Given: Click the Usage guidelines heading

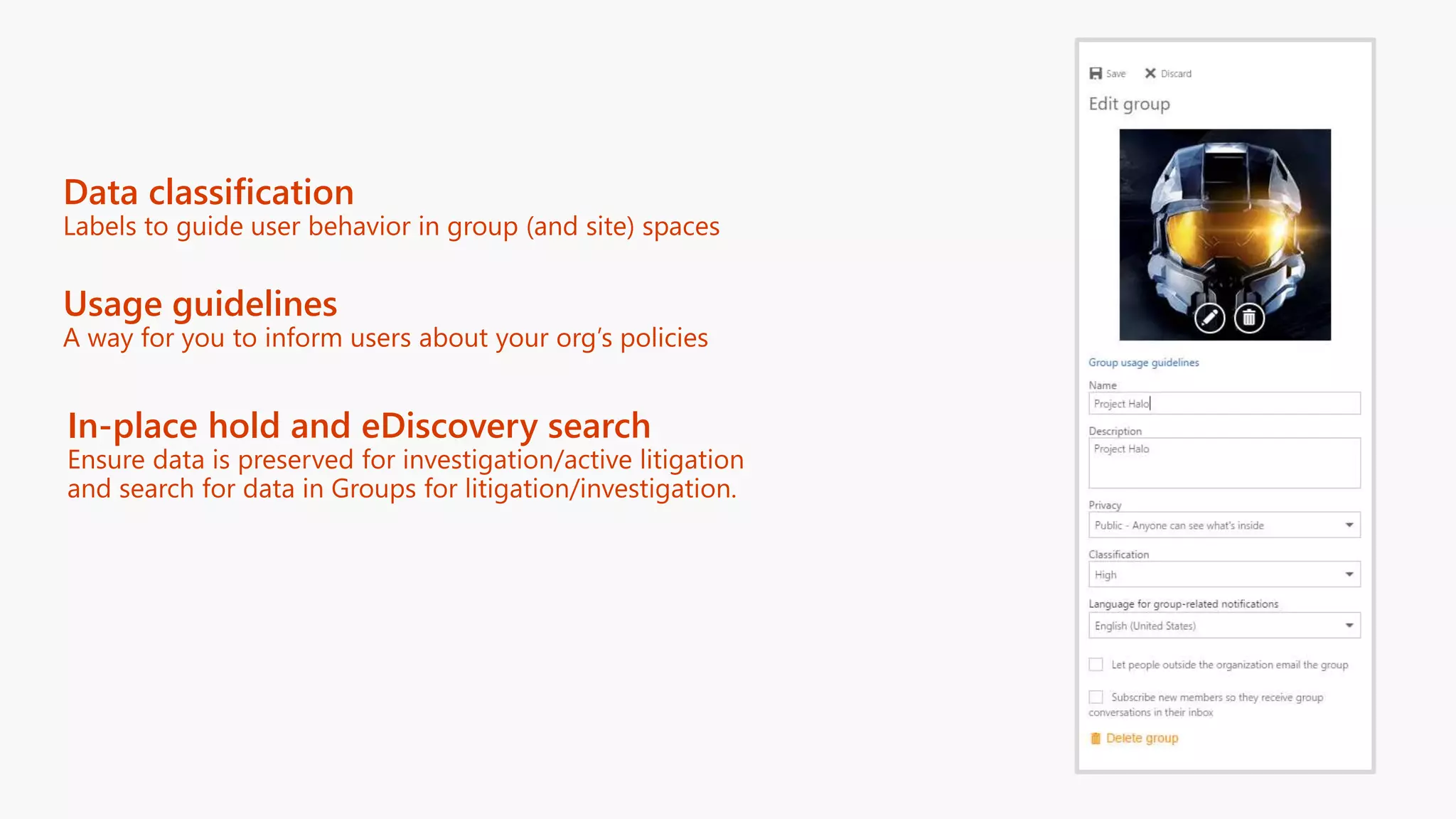Looking at the screenshot, I should pos(200,304).
